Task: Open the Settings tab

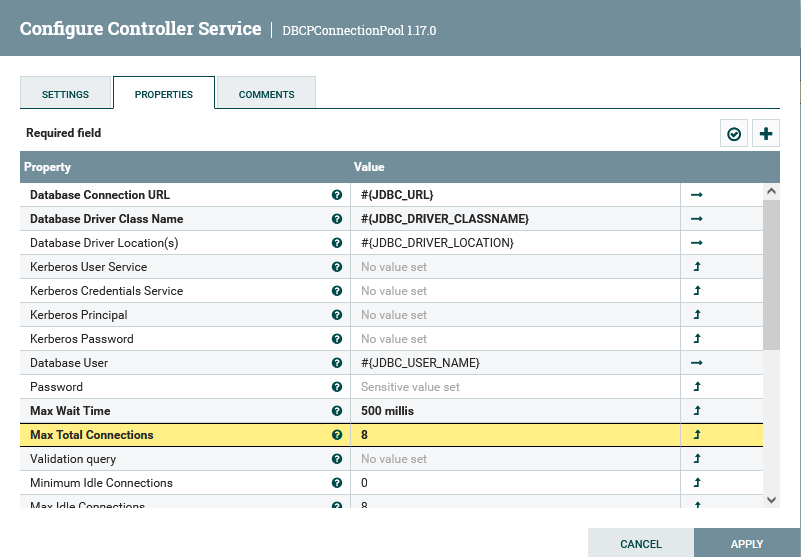Action: click(x=65, y=94)
